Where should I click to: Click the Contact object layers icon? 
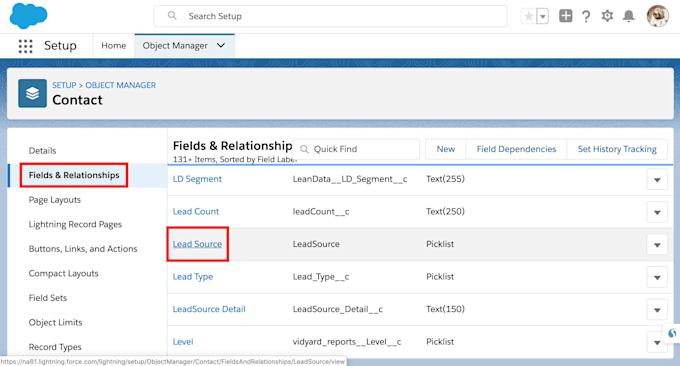tap(33, 93)
